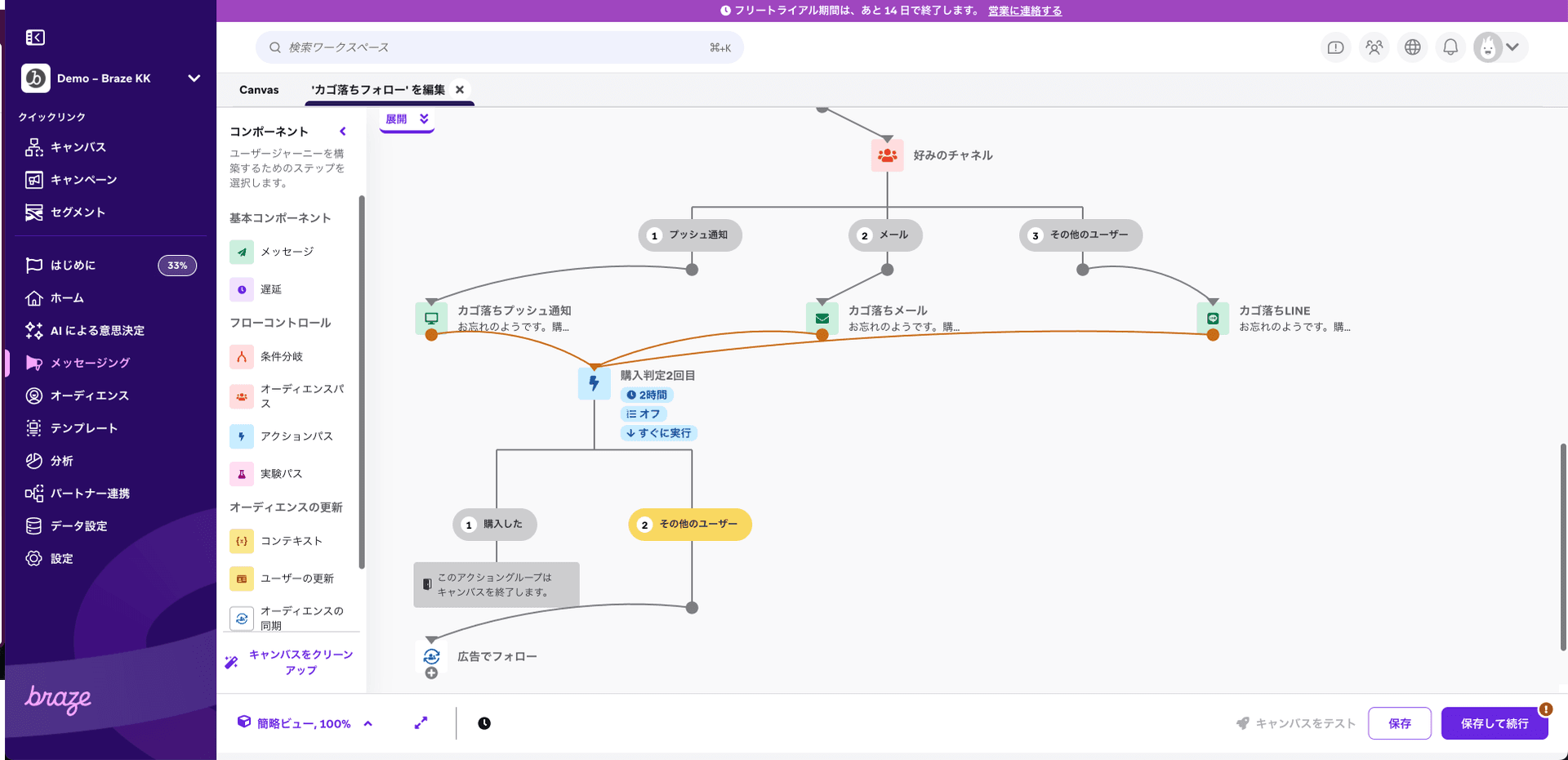Click the 条件分岐 condition split icon

pyautogui.click(x=242, y=355)
